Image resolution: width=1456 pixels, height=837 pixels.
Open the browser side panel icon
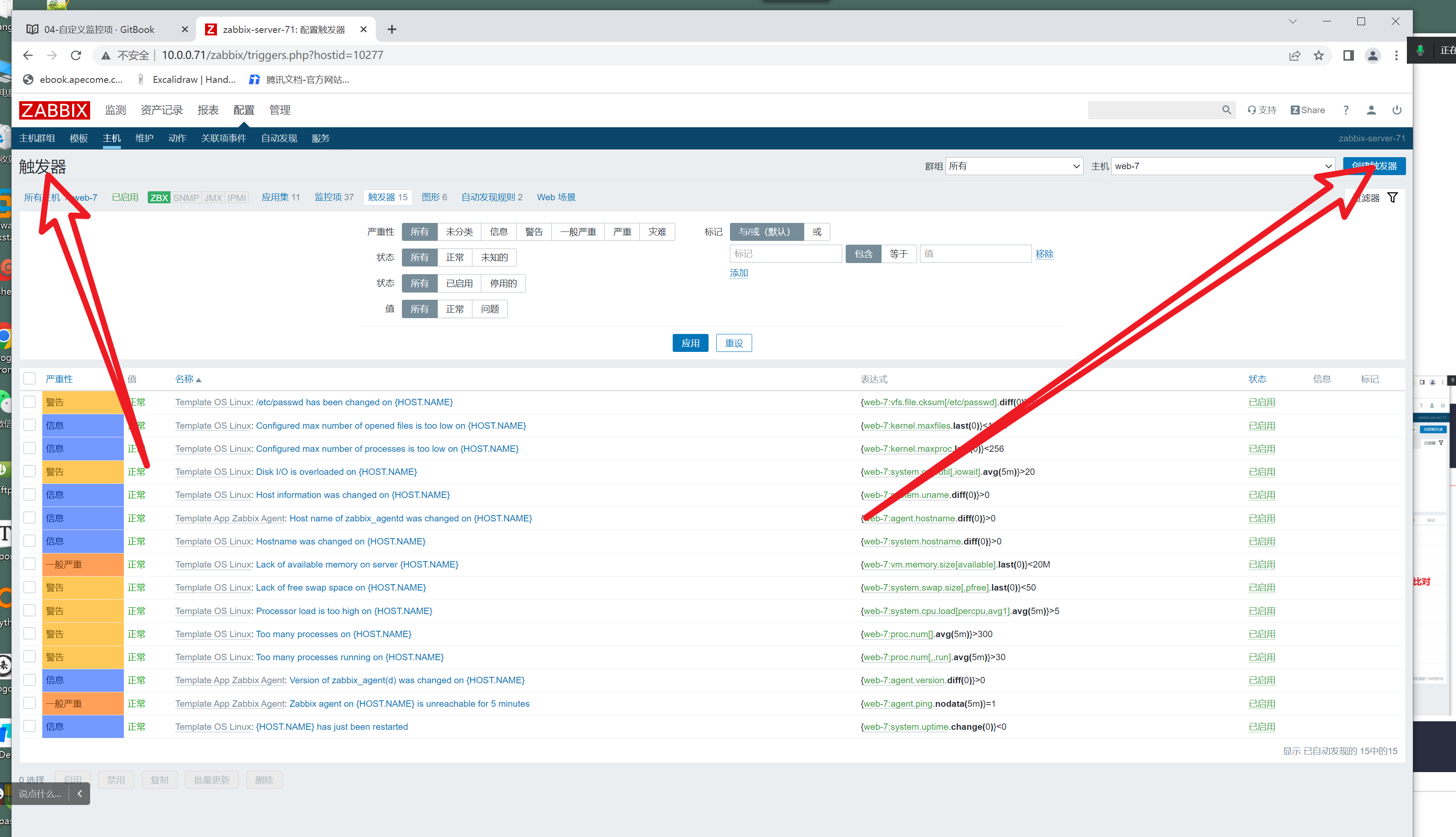[1348, 55]
